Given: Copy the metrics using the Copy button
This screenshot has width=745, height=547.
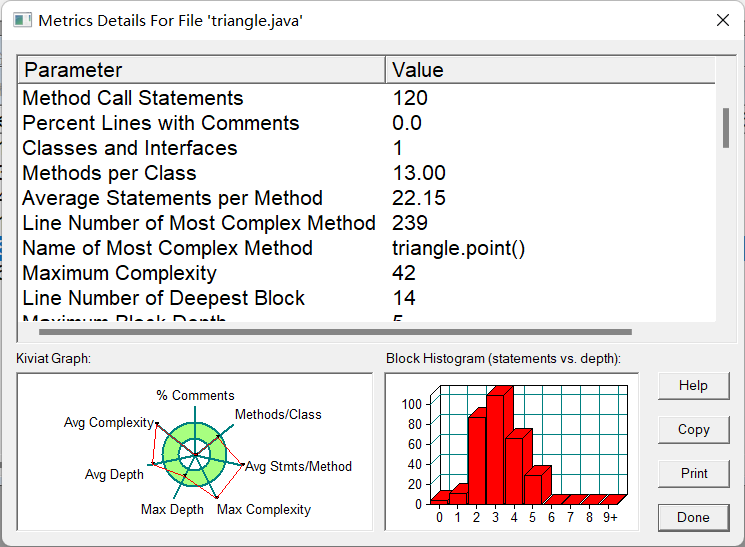Looking at the screenshot, I should (x=693, y=430).
